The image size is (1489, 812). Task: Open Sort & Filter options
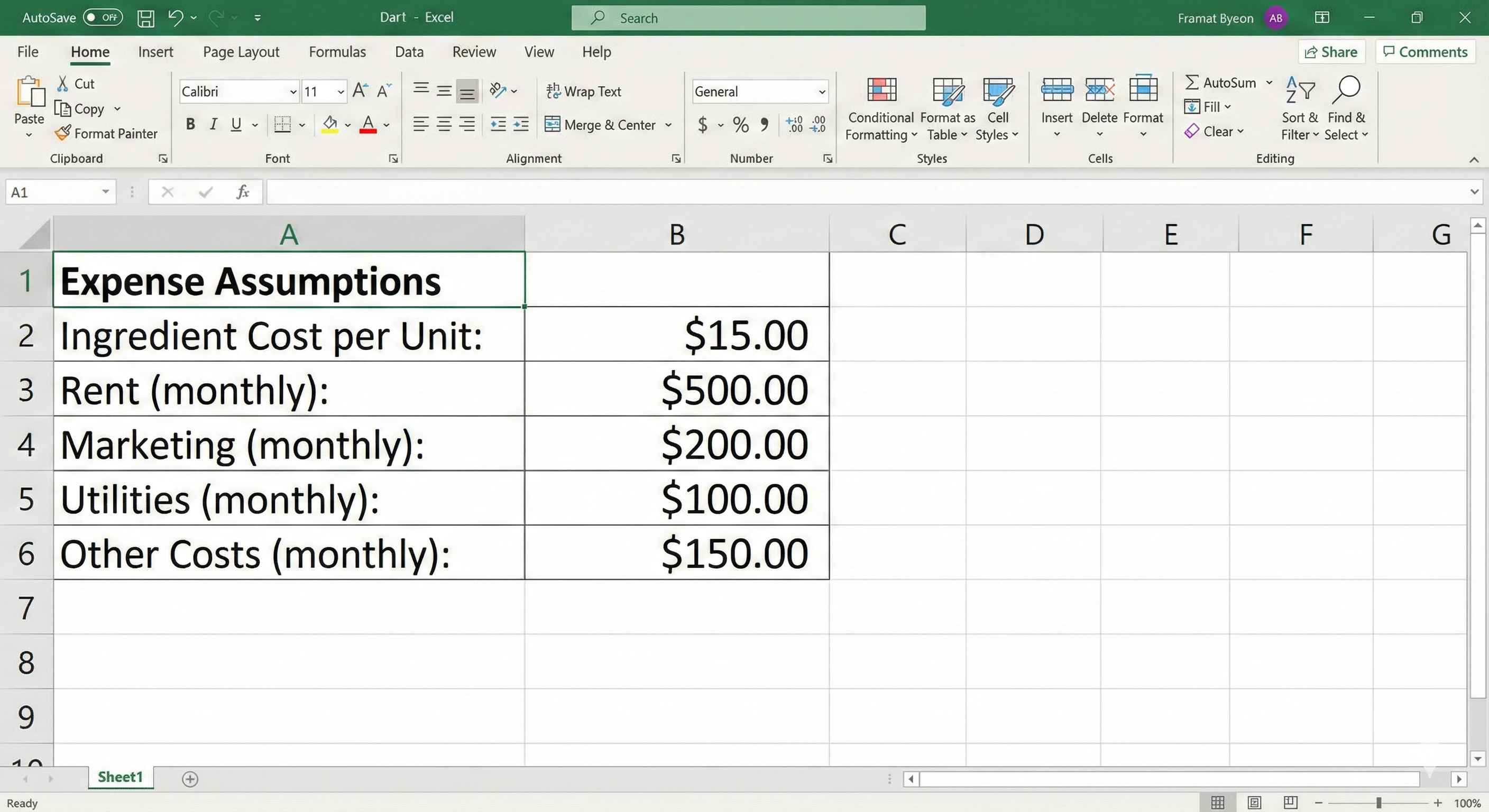[x=1299, y=108]
